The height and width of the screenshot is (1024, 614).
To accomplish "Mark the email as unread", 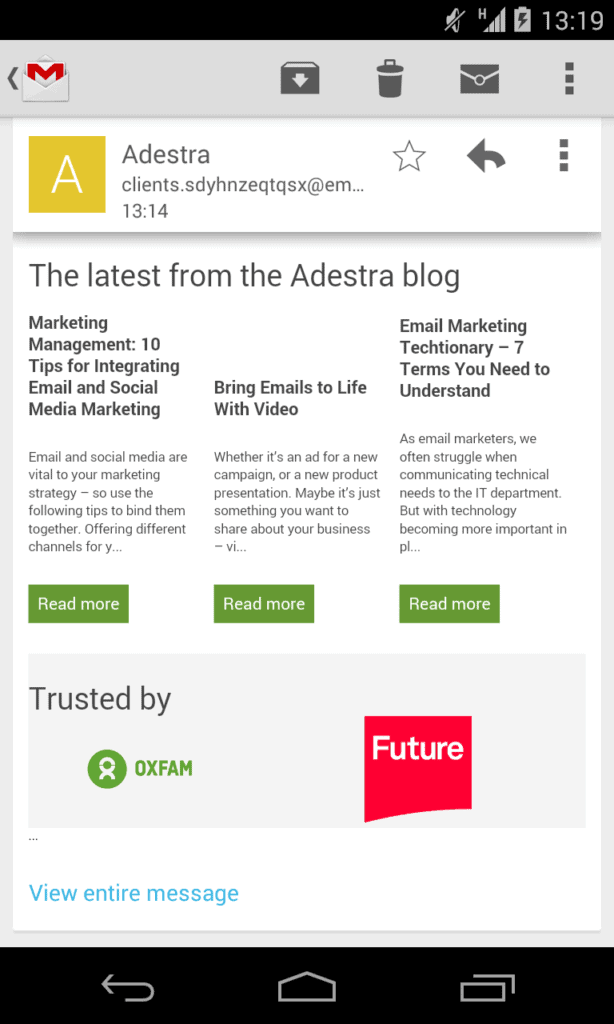I will click(479, 78).
